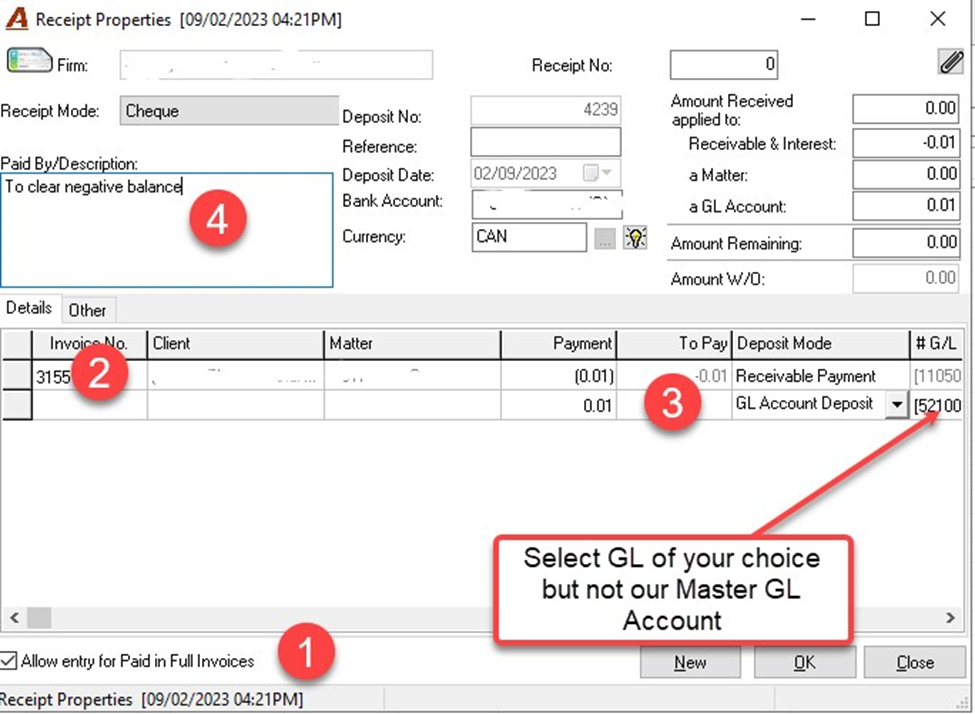Select the Receivable & Interest amount field
The height and width of the screenshot is (714, 975).
tap(905, 143)
